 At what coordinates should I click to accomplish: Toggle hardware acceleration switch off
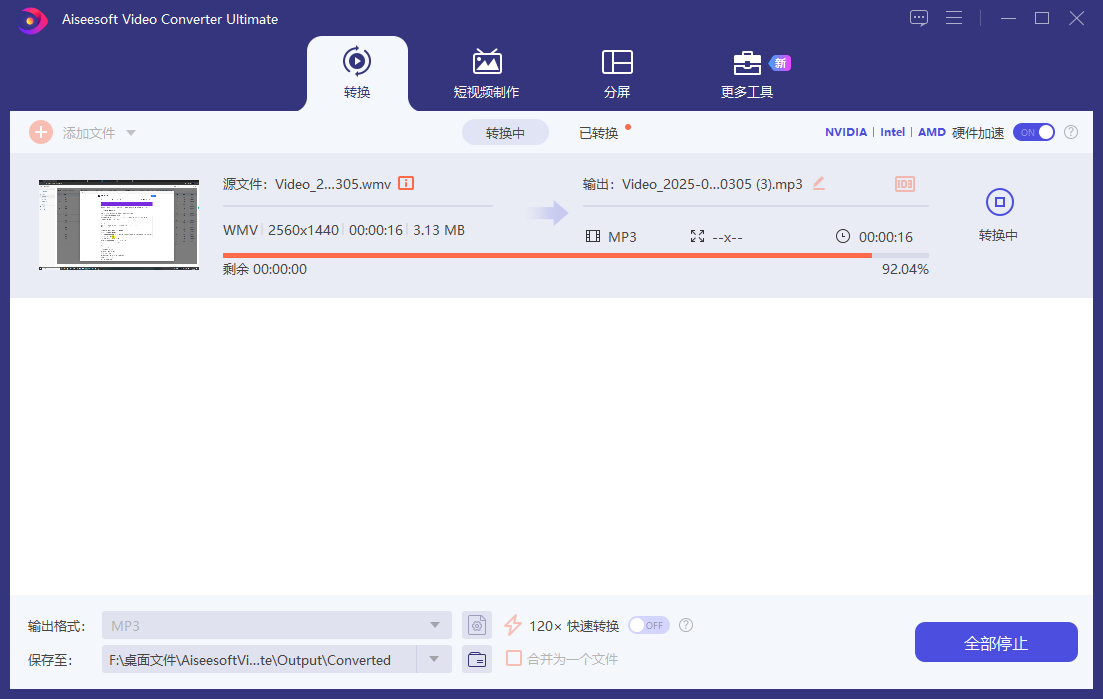(1034, 132)
